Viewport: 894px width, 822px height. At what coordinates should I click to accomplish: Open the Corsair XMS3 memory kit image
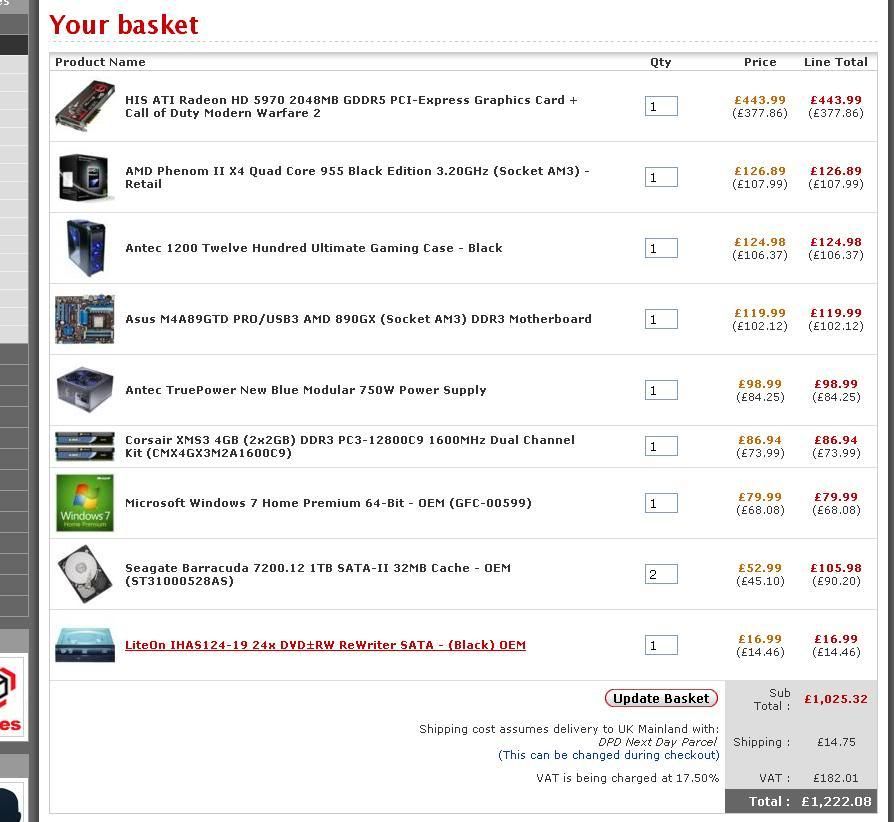pos(85,446)
